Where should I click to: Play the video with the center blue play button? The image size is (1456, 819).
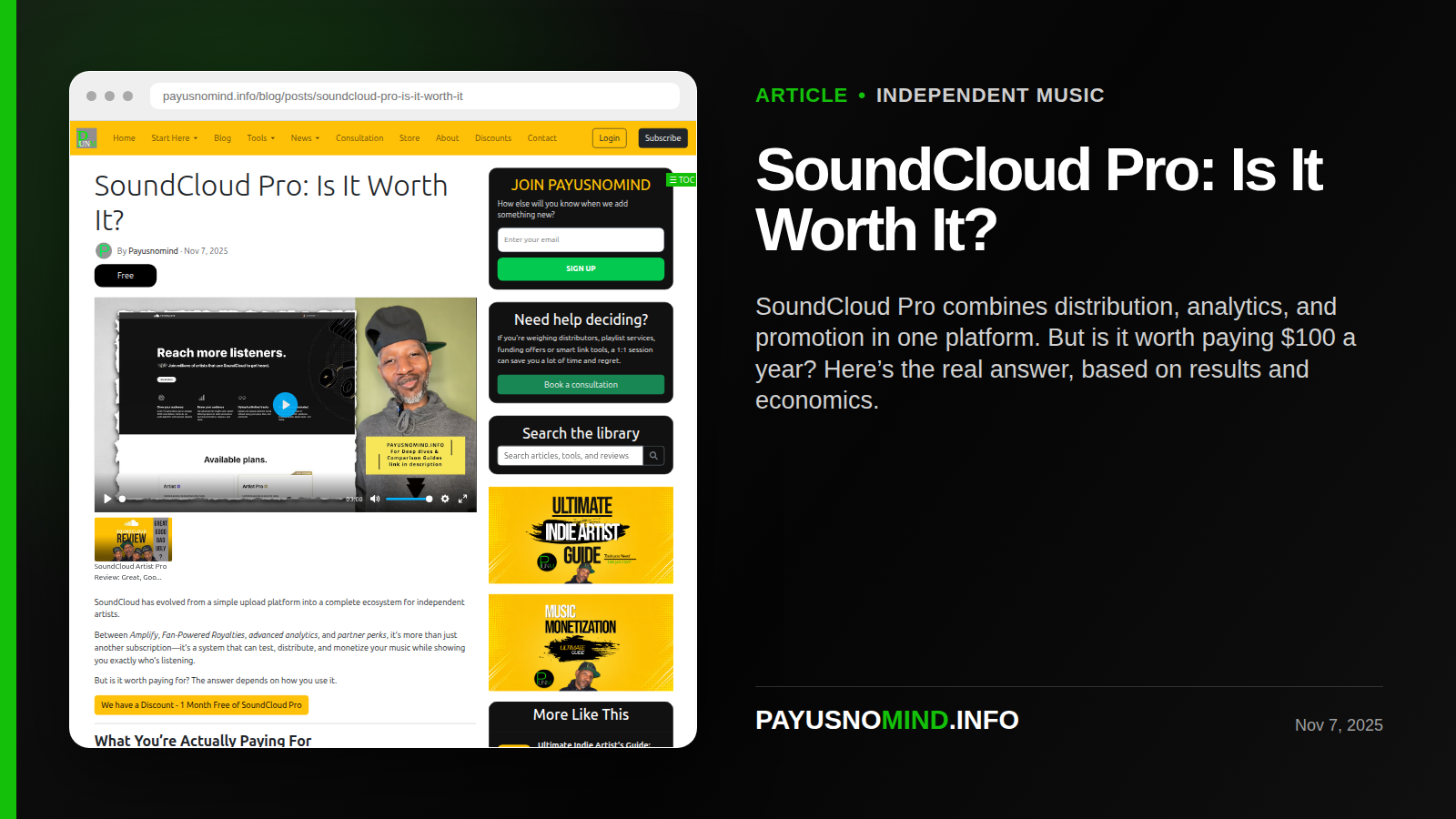[x=286, y=405]
